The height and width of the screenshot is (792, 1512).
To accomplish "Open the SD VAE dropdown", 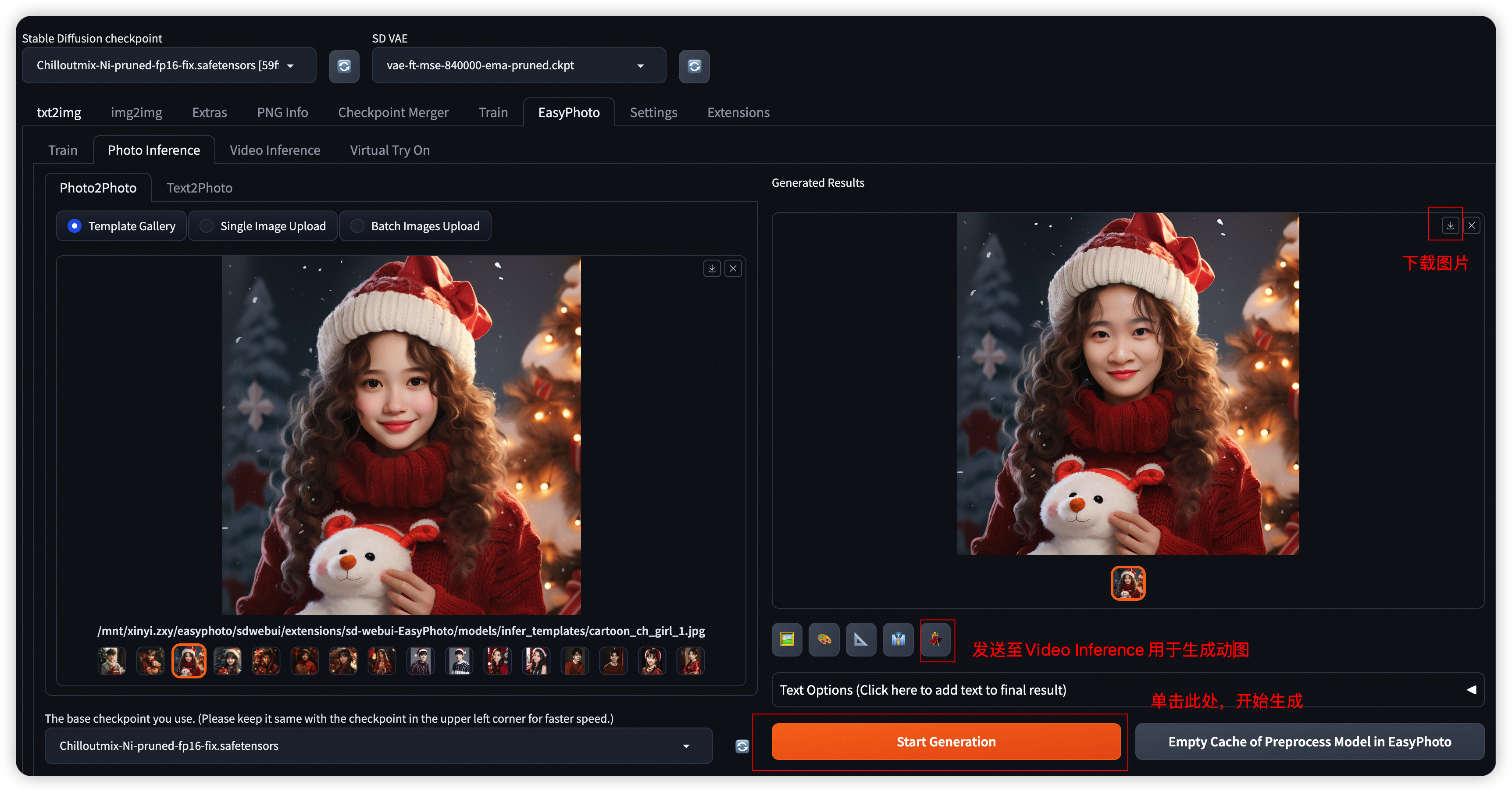I will [518, 66].
